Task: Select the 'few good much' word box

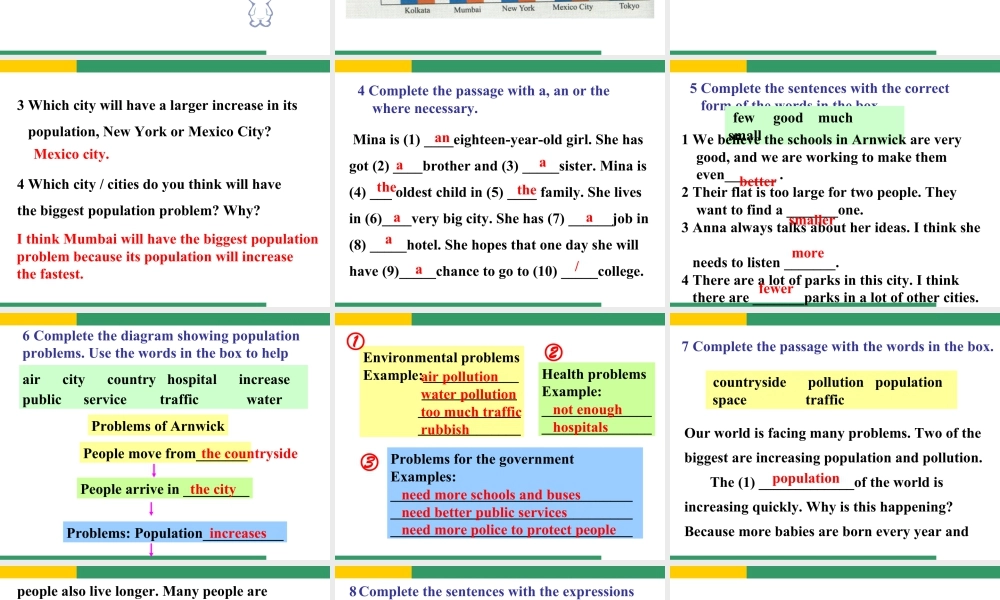Action: coord(813,120)
